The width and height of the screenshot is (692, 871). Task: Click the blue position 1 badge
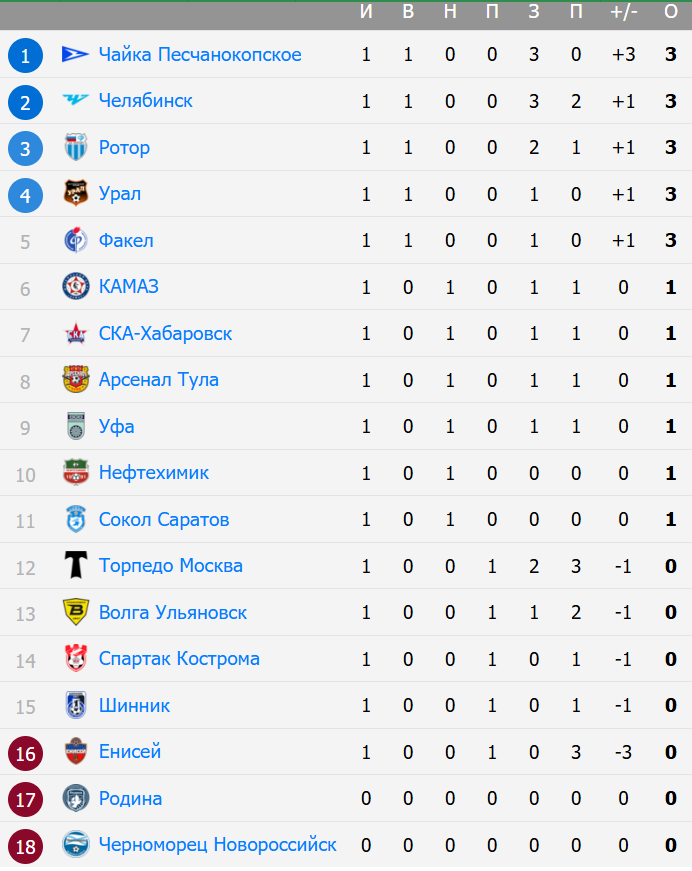[26, 56]
